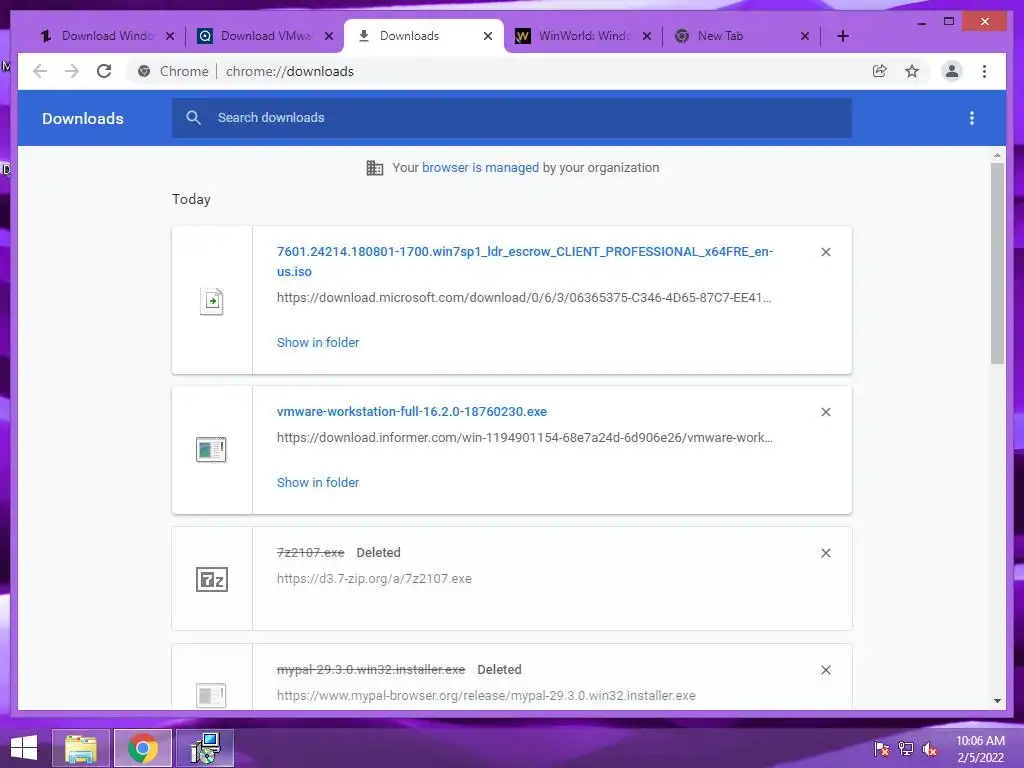
Task: Click the managed organization building icon
Action: pos(375,168)
